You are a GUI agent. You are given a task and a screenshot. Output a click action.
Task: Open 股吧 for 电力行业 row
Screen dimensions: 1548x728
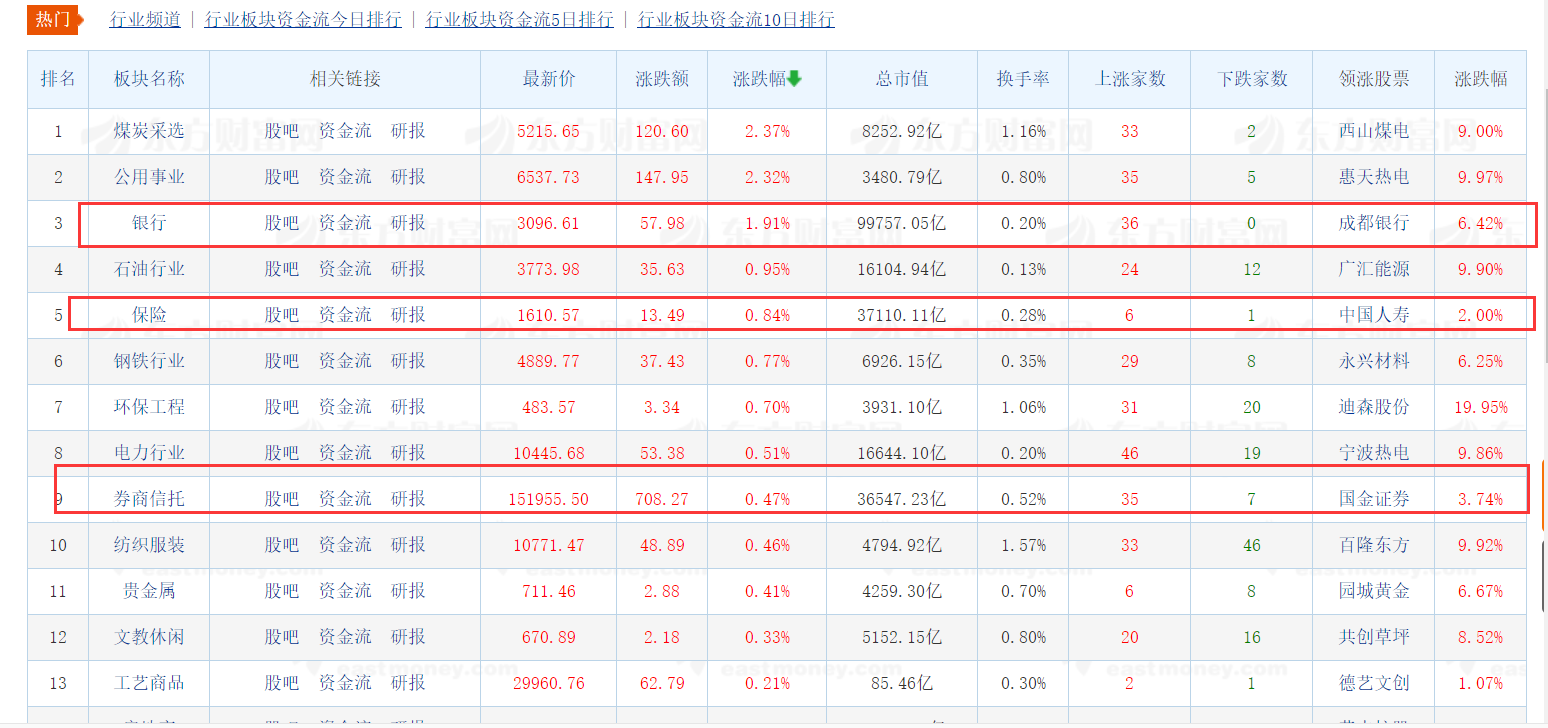tap(282, 453)
